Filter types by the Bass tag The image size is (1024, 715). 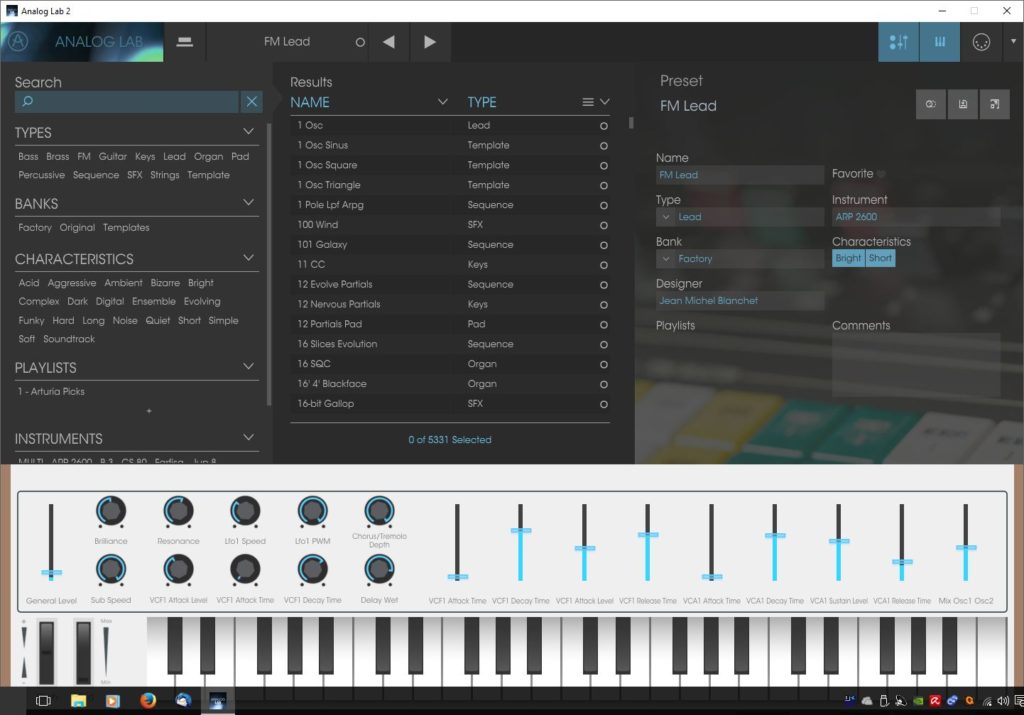[28, 157]
